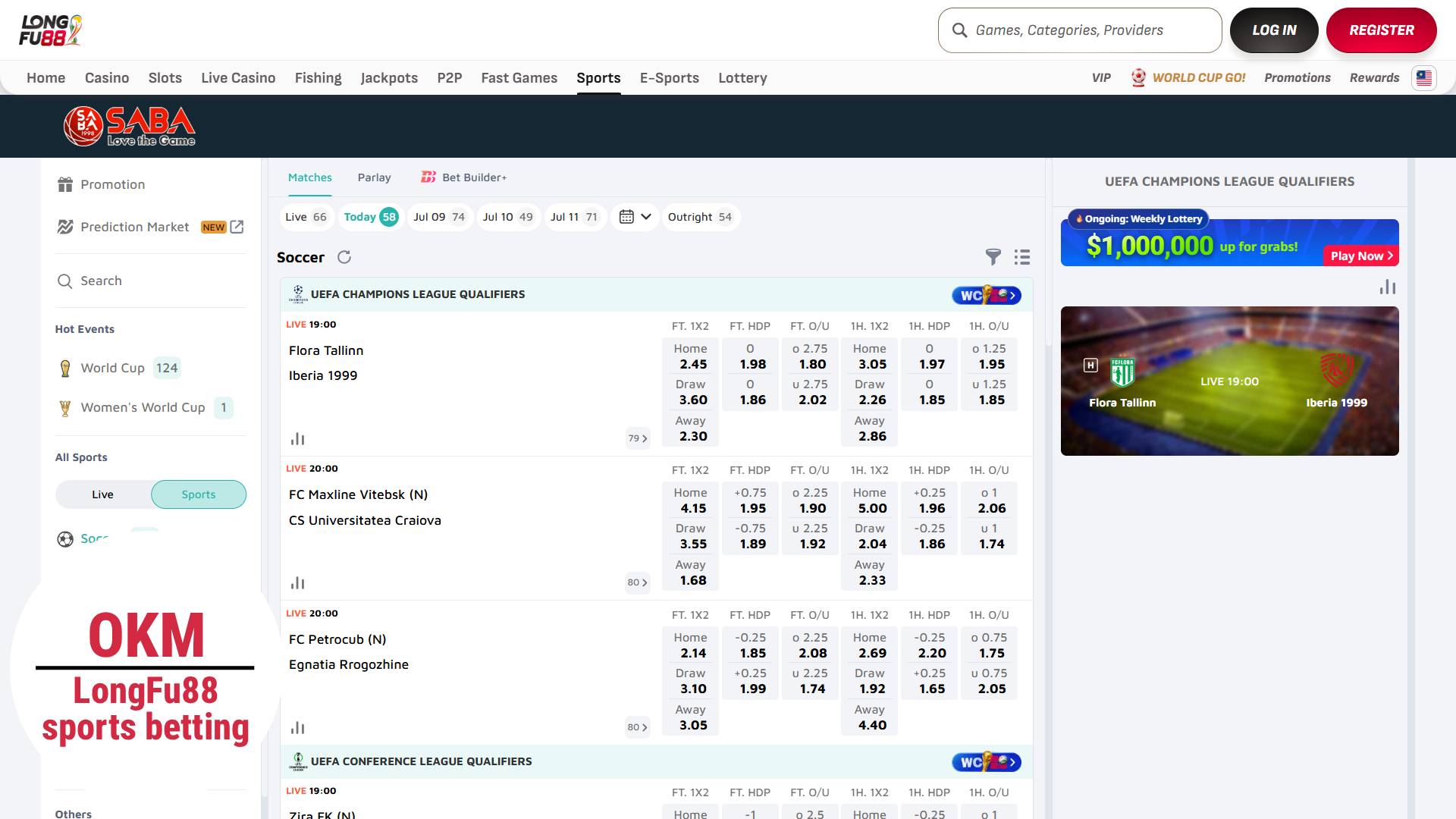This screenshot has height=819, width=1456.
Task: Click the REGISTER button
Action: coord(1382,30)
